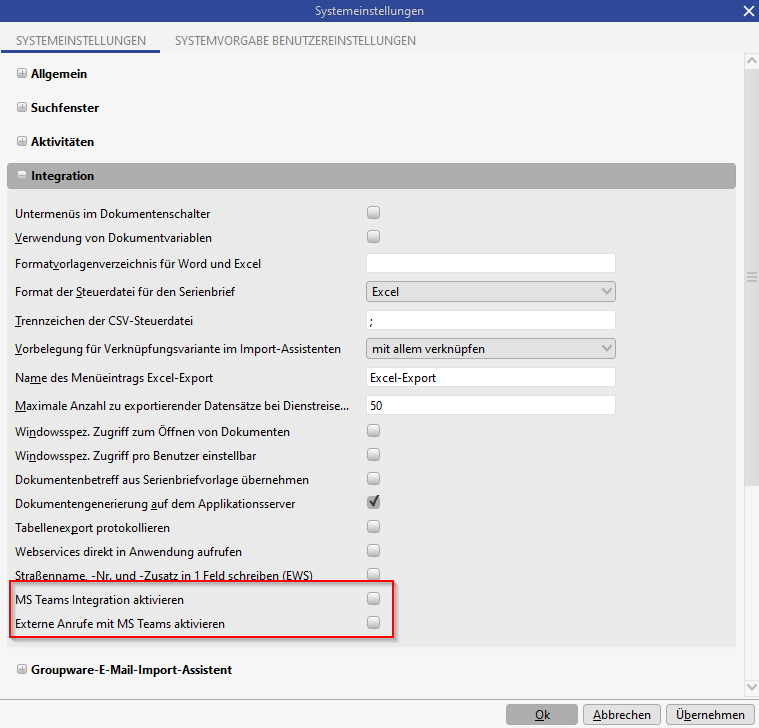Click the Formatvorlagenverzeichnis input field
Image resolution: width=759 pixels, height=728 pixels.
pyautogui.click(x=490, y=264)
